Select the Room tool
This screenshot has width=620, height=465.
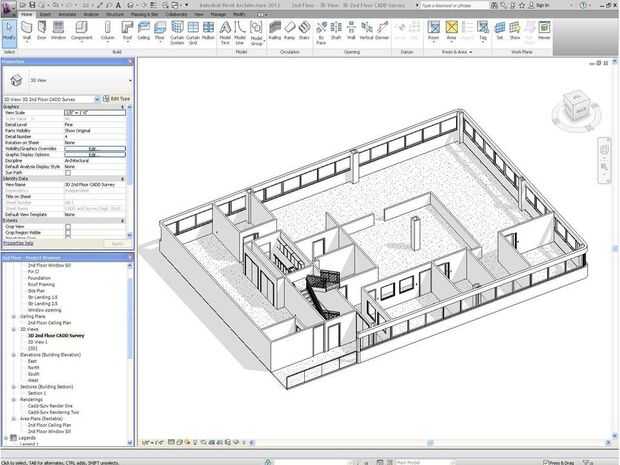[x=434, y=31]
